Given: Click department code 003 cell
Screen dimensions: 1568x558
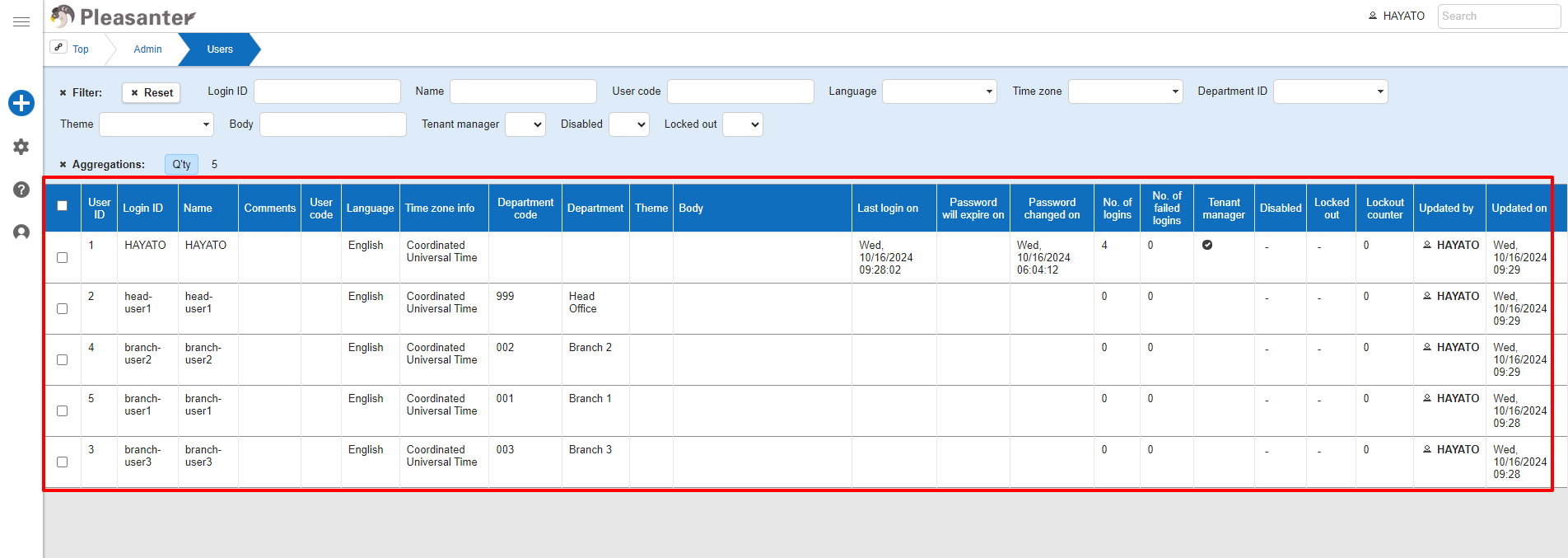Looking at the screenshot, I should click(525, 462).
